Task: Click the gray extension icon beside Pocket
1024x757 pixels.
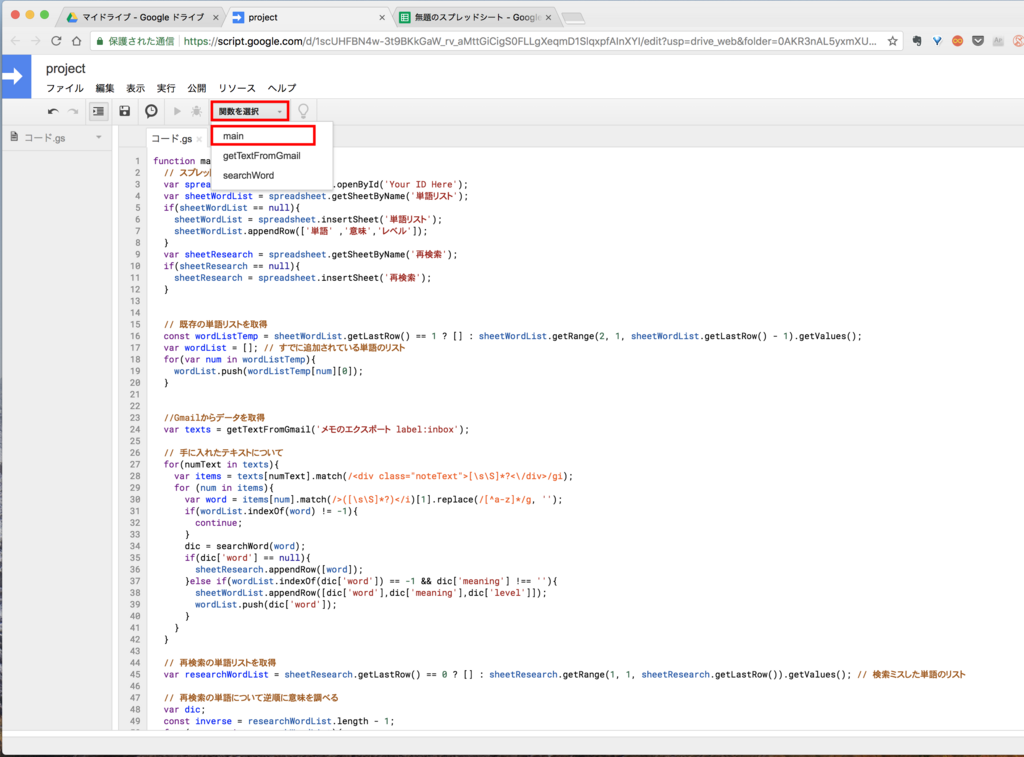Action: point(998,41)
